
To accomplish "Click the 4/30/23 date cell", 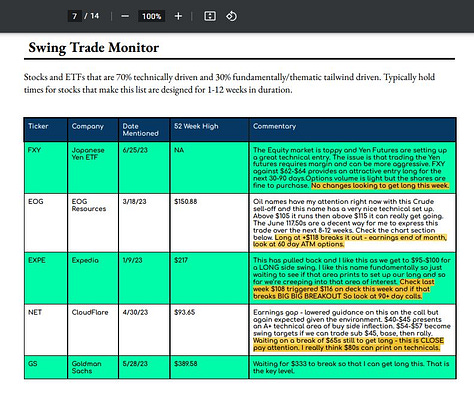I will pyautogui.click(x=144, y=330).
